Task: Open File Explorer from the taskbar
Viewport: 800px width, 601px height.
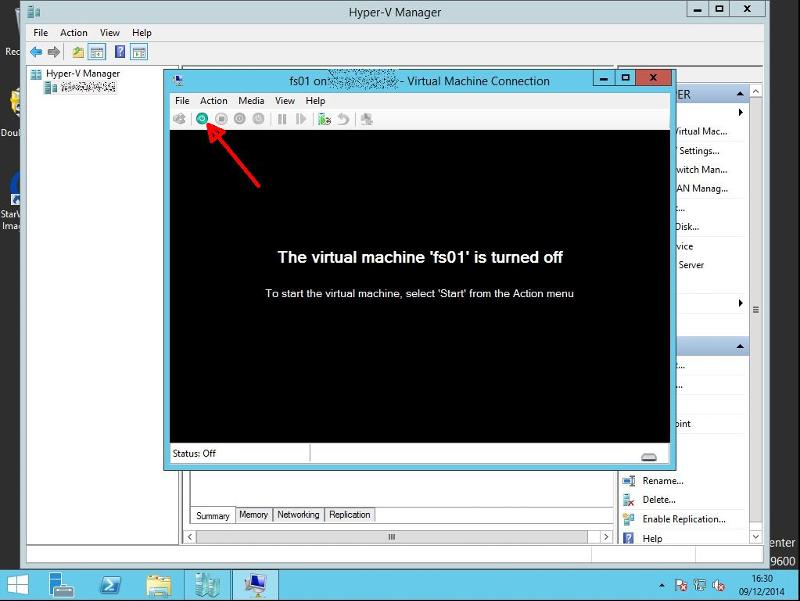Action: pos(159,585)
